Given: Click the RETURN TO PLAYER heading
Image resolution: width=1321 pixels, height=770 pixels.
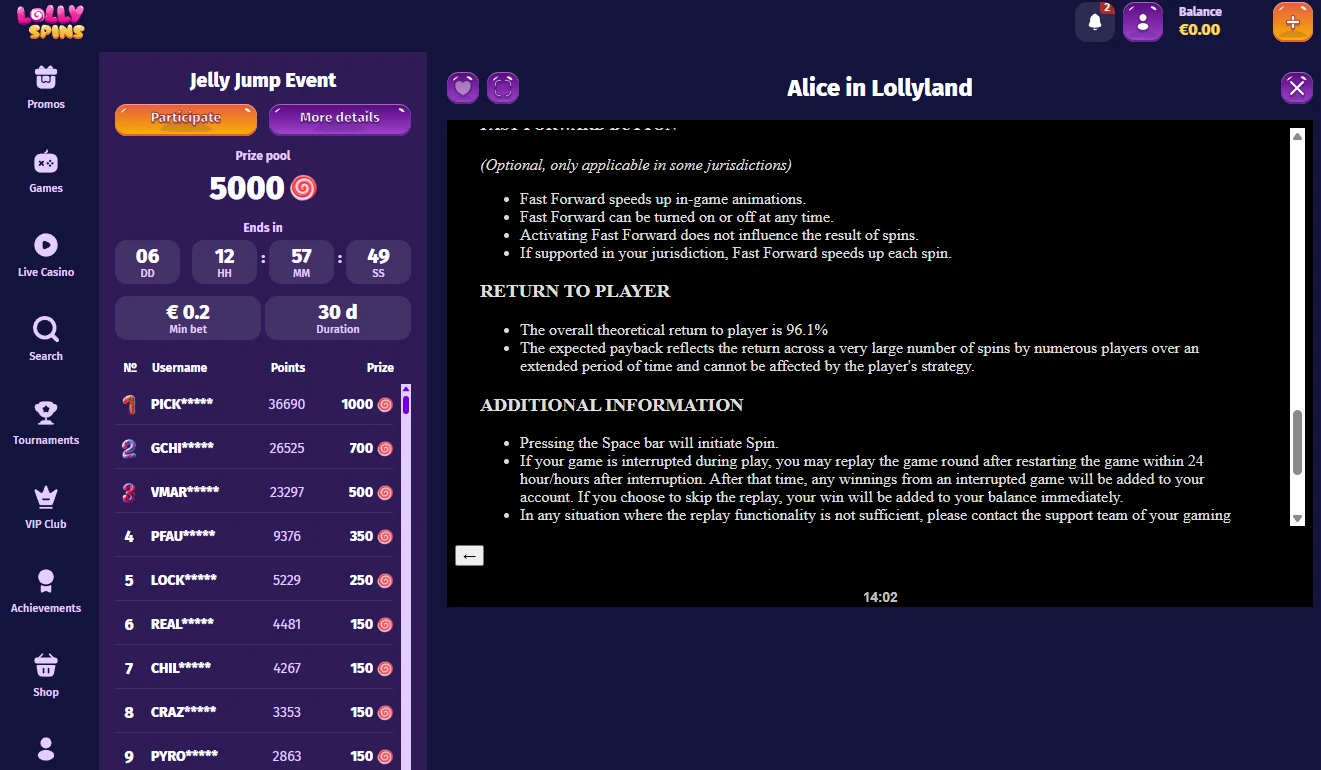Looking at the screenshot, I should (x=575, y=291).
